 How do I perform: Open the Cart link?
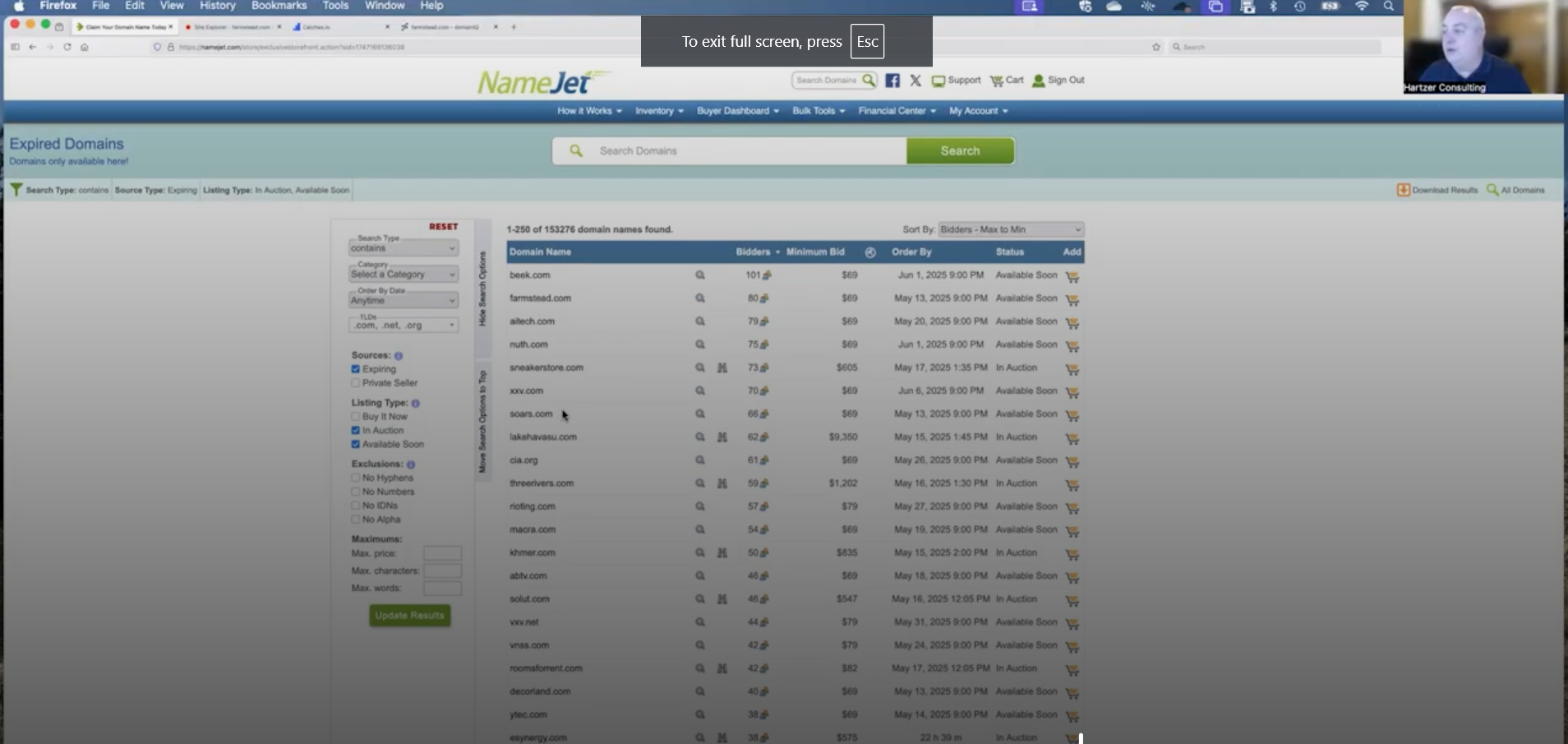(1007, 81)
